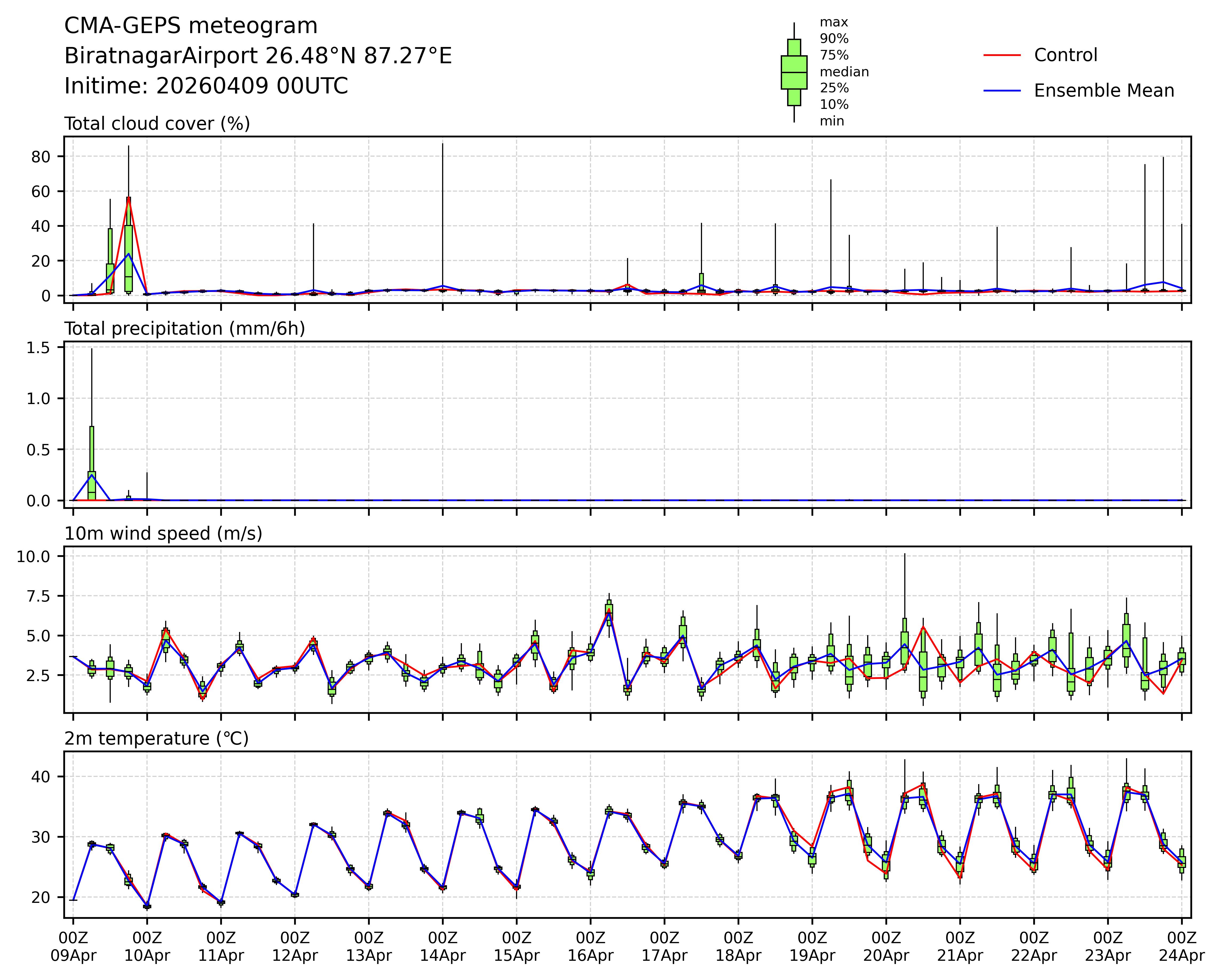Click the blue Ensemble Mean legend line
Viewport: 1221px width, 980px height.
(1002, 91)
